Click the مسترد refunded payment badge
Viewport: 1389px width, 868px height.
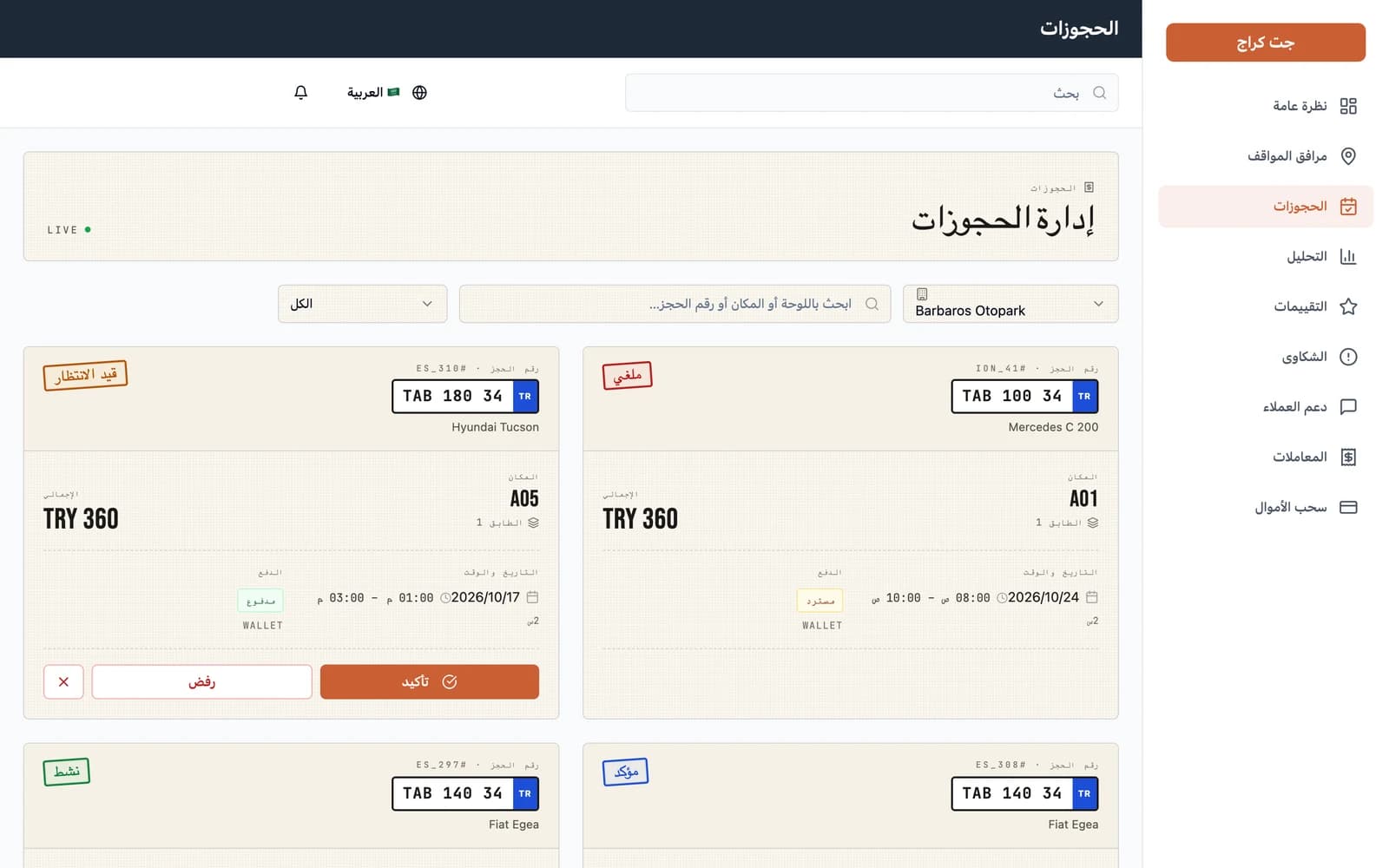coord(820,601)
